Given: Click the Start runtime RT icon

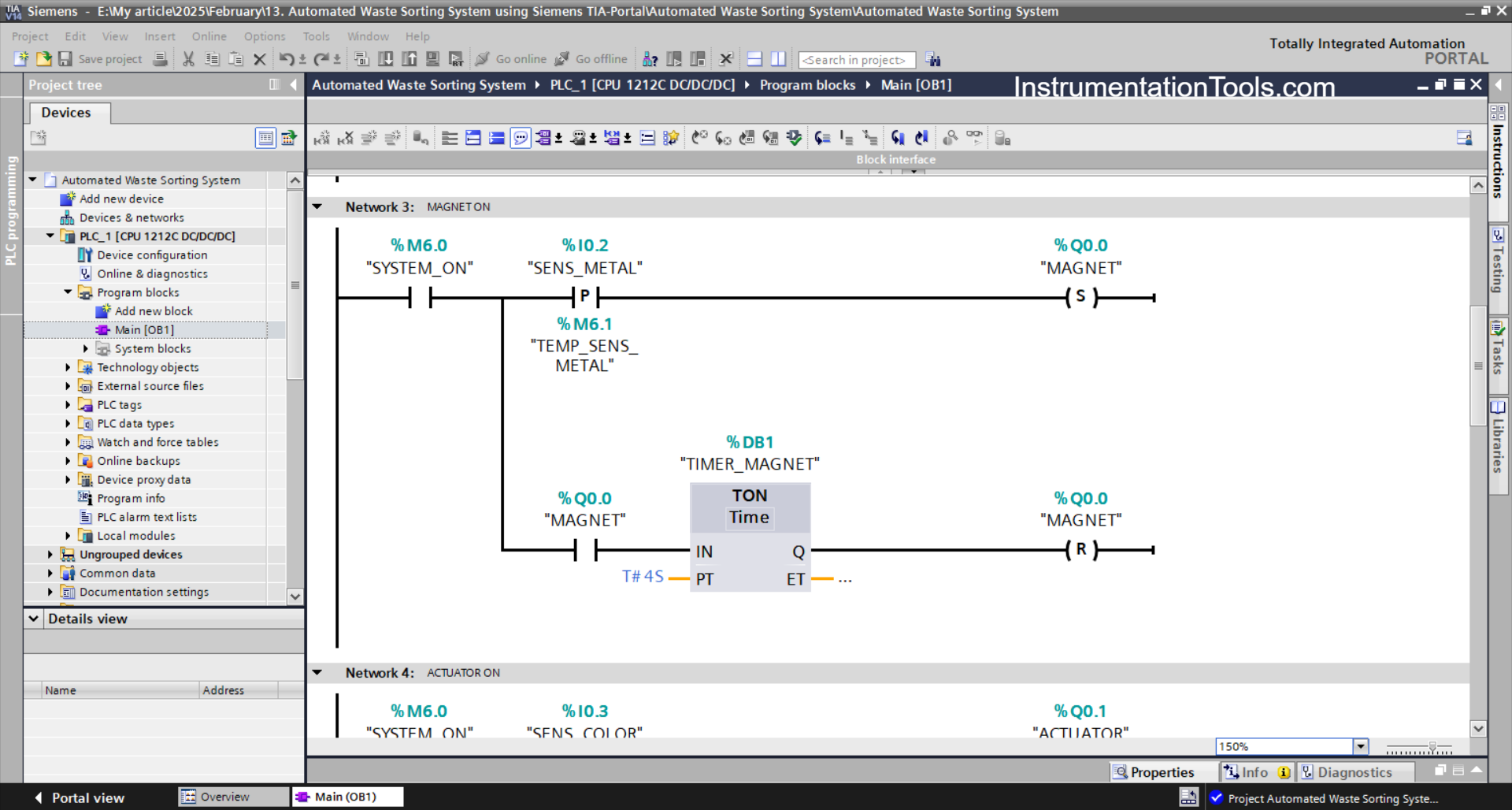Looking at the screenshot, I should pos(456,59).
